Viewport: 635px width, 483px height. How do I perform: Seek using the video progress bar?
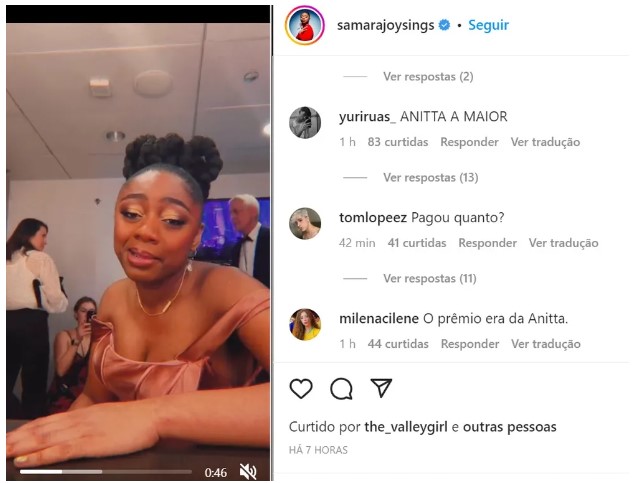[106, 472]
